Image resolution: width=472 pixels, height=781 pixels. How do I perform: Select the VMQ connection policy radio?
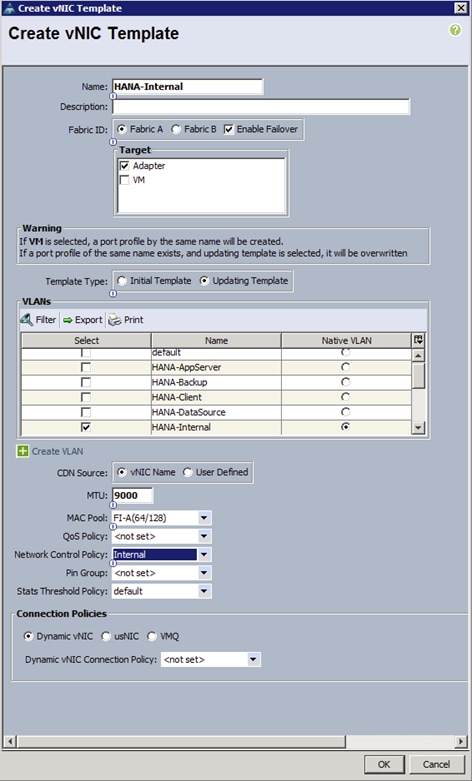pyautogui.click(x=151, y=637)
